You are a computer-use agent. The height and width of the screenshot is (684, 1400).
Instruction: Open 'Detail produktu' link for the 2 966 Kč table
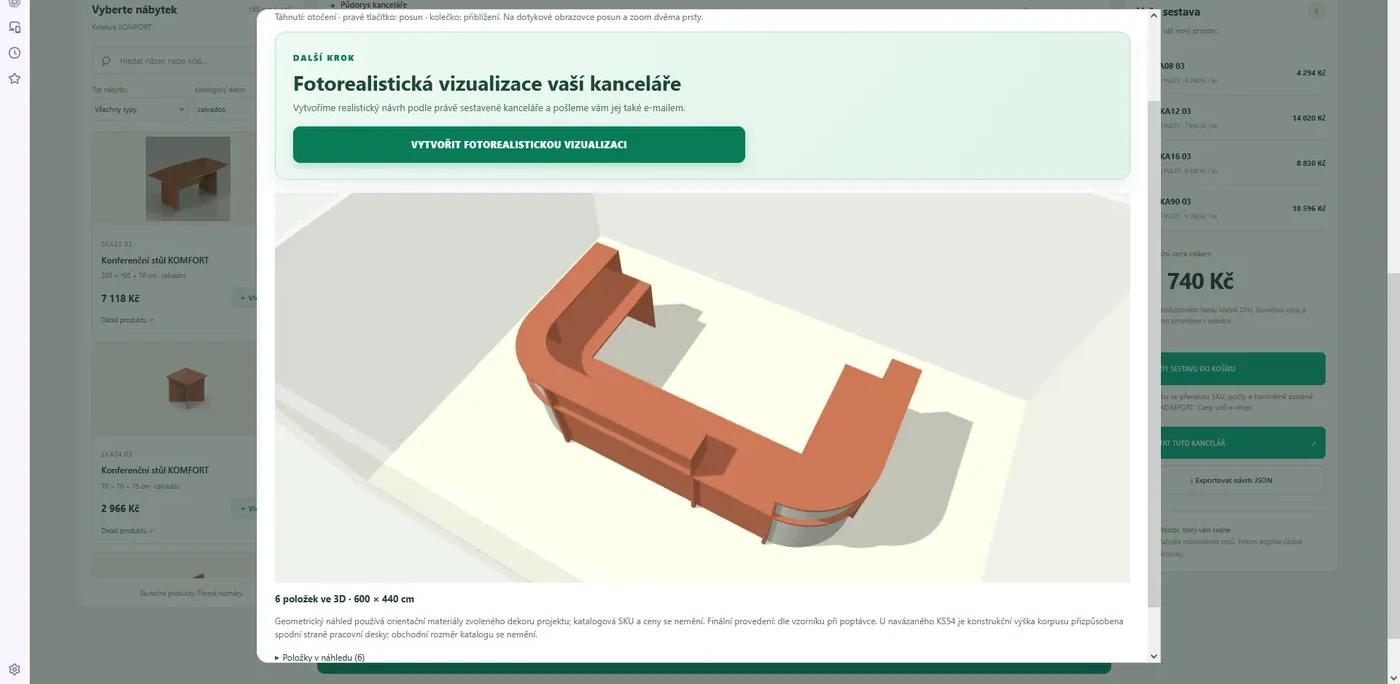tap(128, 530)
